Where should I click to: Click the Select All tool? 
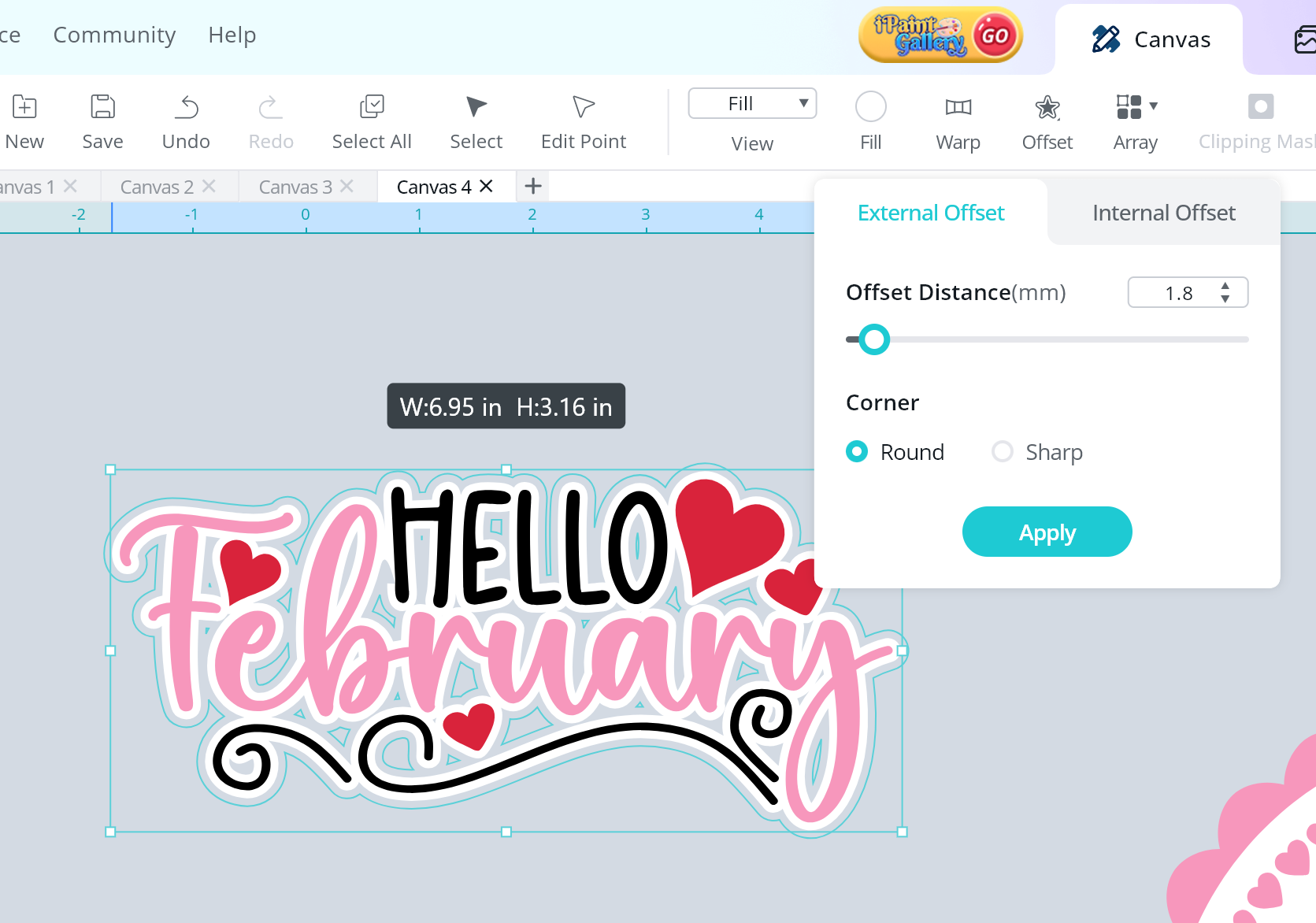[x=372, y=107]
